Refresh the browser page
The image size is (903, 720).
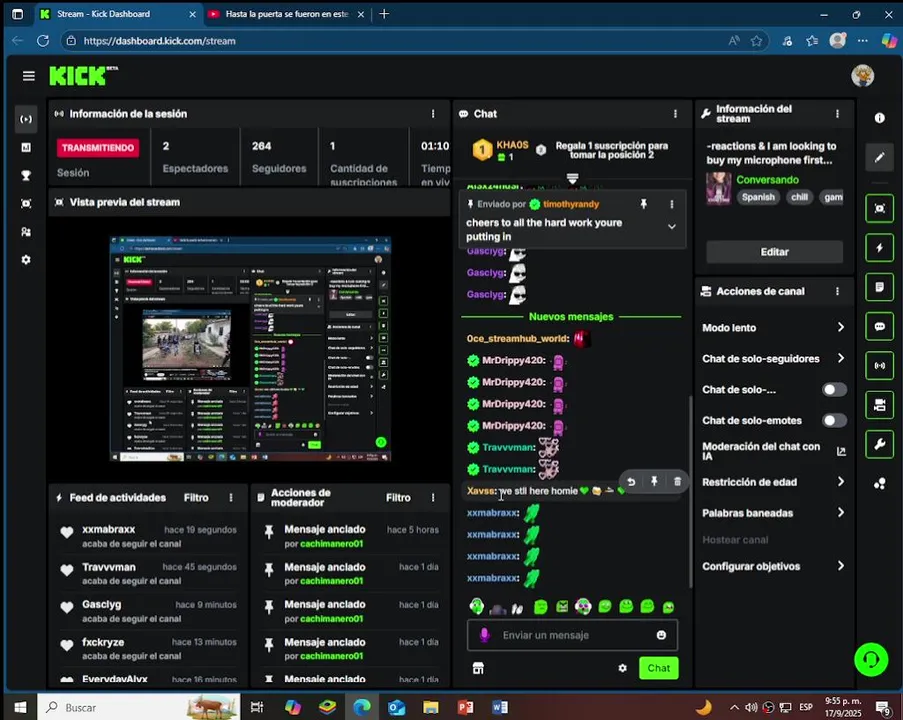pos(43,41)
